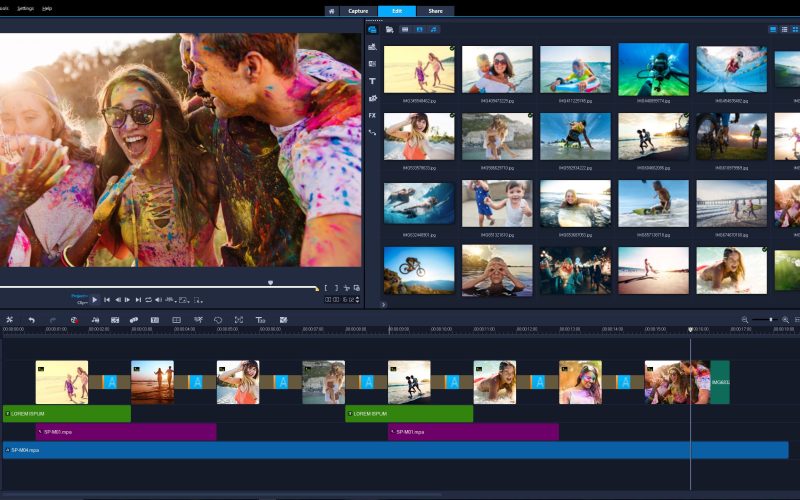Set the mark-in point bracket
800x500 pixels.
click(x=327, y=288)
